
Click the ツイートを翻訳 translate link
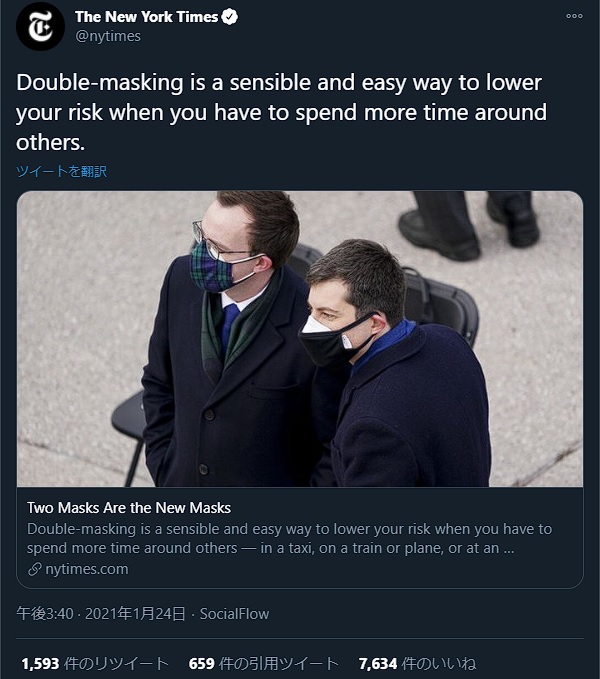pyautogui.click(x=61, y=171)
